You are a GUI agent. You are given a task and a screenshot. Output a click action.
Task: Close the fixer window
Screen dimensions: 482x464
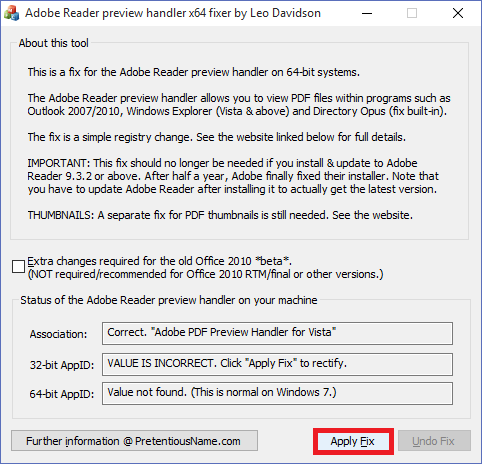pos(458,13)
